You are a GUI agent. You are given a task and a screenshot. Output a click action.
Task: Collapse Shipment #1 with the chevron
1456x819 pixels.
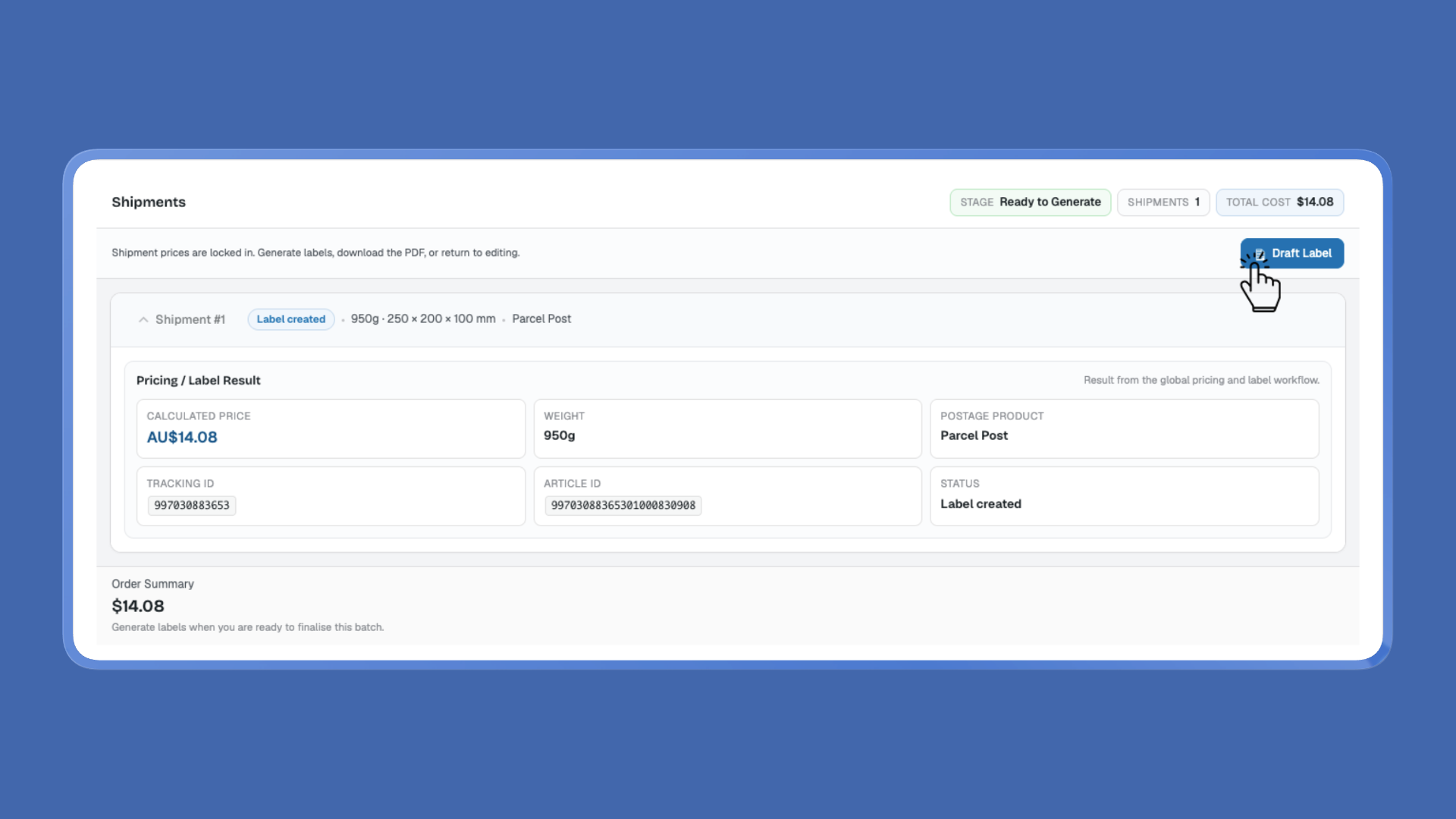143,319
